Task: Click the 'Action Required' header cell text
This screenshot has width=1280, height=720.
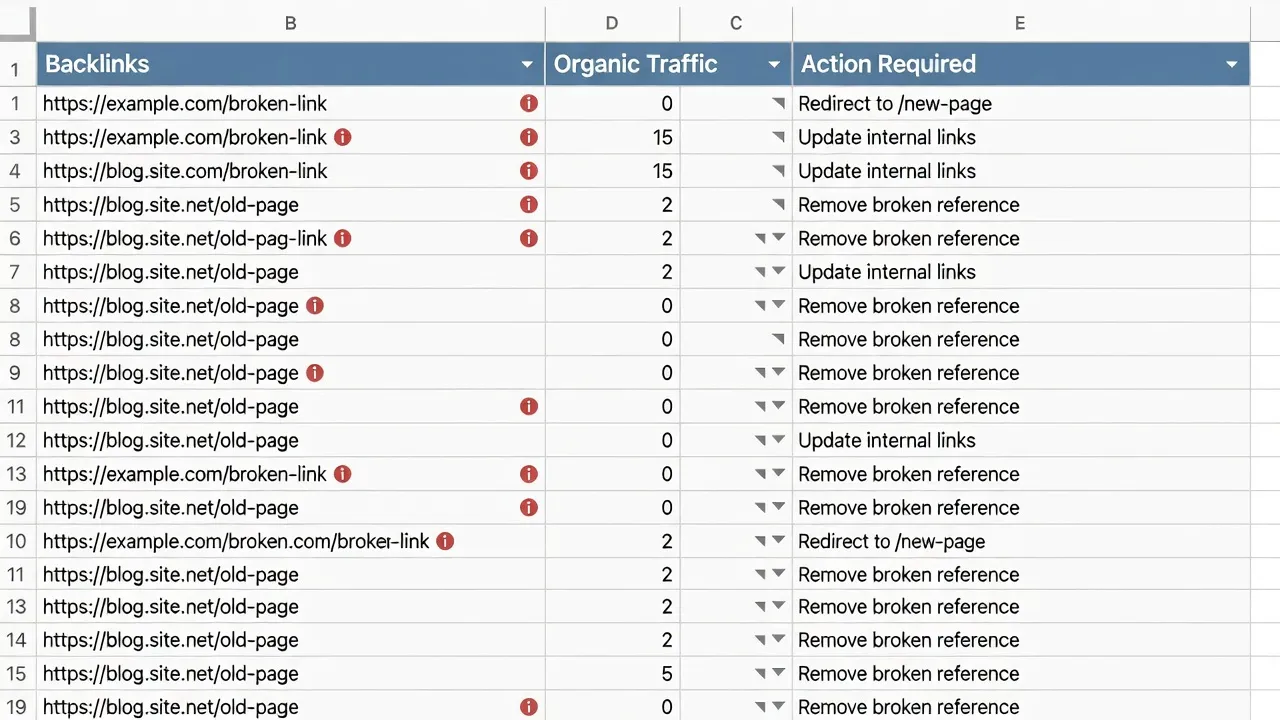Action: pyautogui.click(x=888, y=65)
